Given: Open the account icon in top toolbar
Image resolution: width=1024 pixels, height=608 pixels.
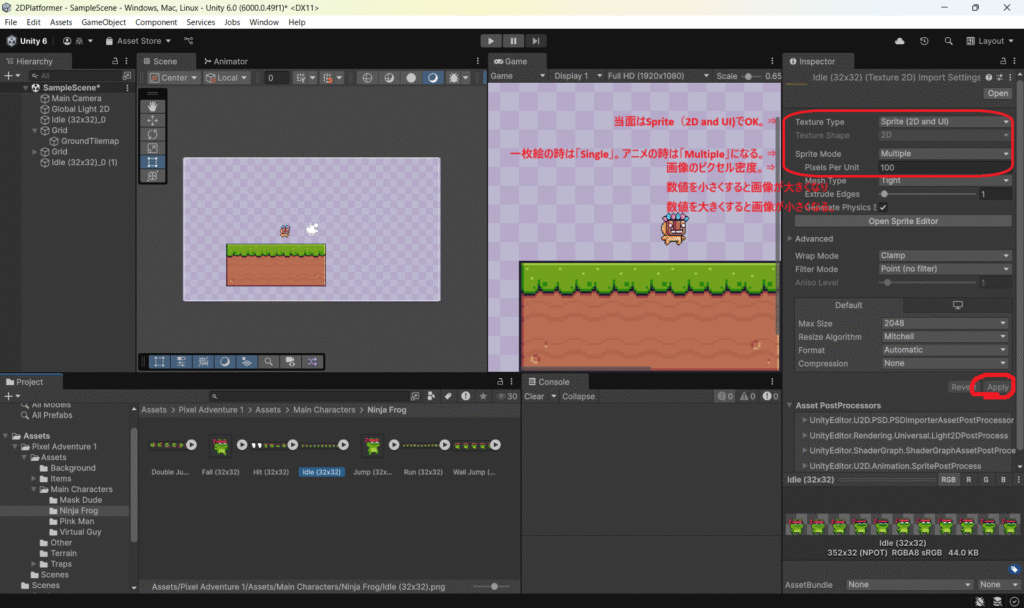Looking at the screenshot, I should pyautogui.click(x=67, y=40).
